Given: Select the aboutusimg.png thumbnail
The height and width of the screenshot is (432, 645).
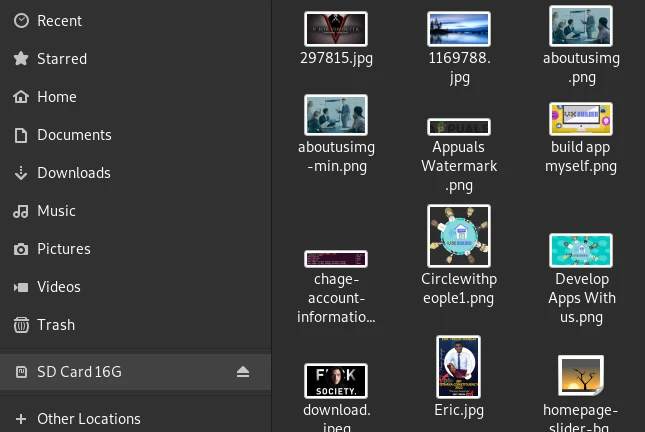Looking at the screenshot, I should pos(581,26).
